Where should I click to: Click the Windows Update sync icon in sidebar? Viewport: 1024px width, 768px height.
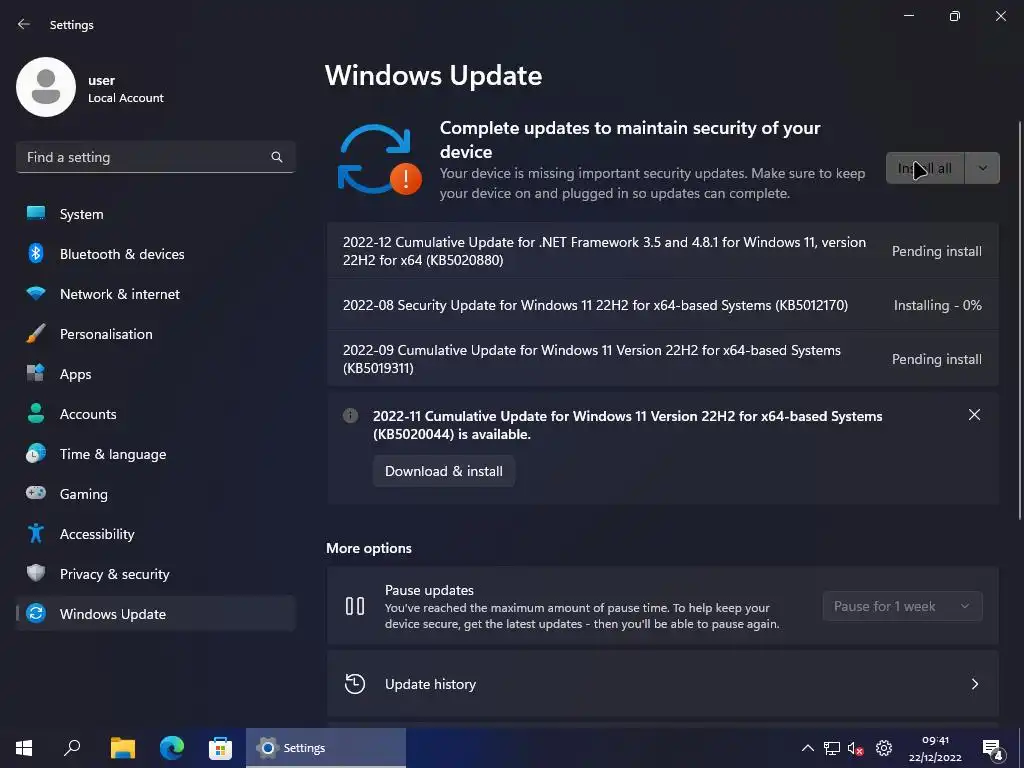pyautogui.click(x=36, y=613)
